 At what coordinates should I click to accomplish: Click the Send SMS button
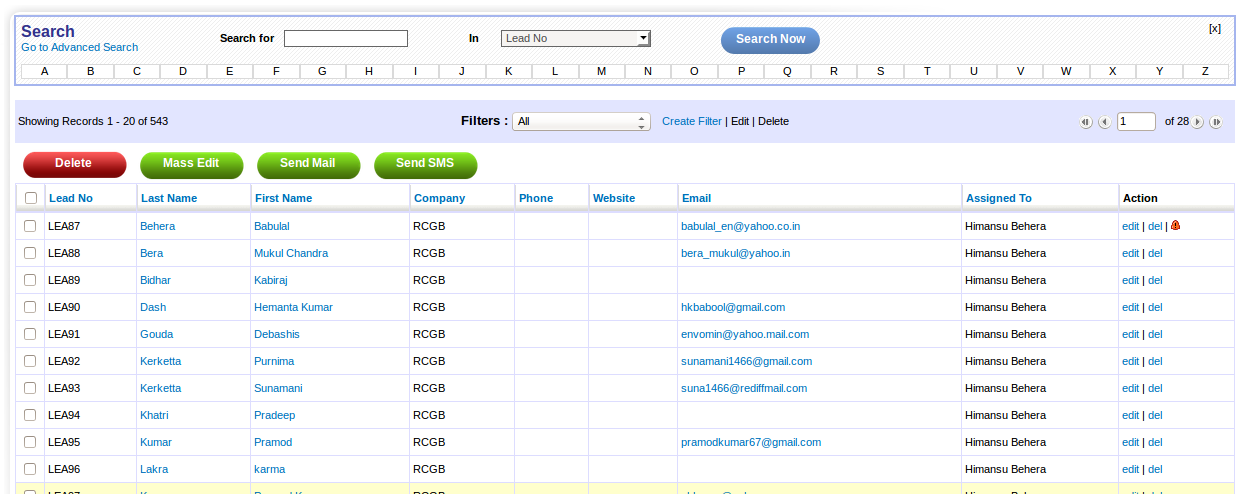click(x=425, y=164)
